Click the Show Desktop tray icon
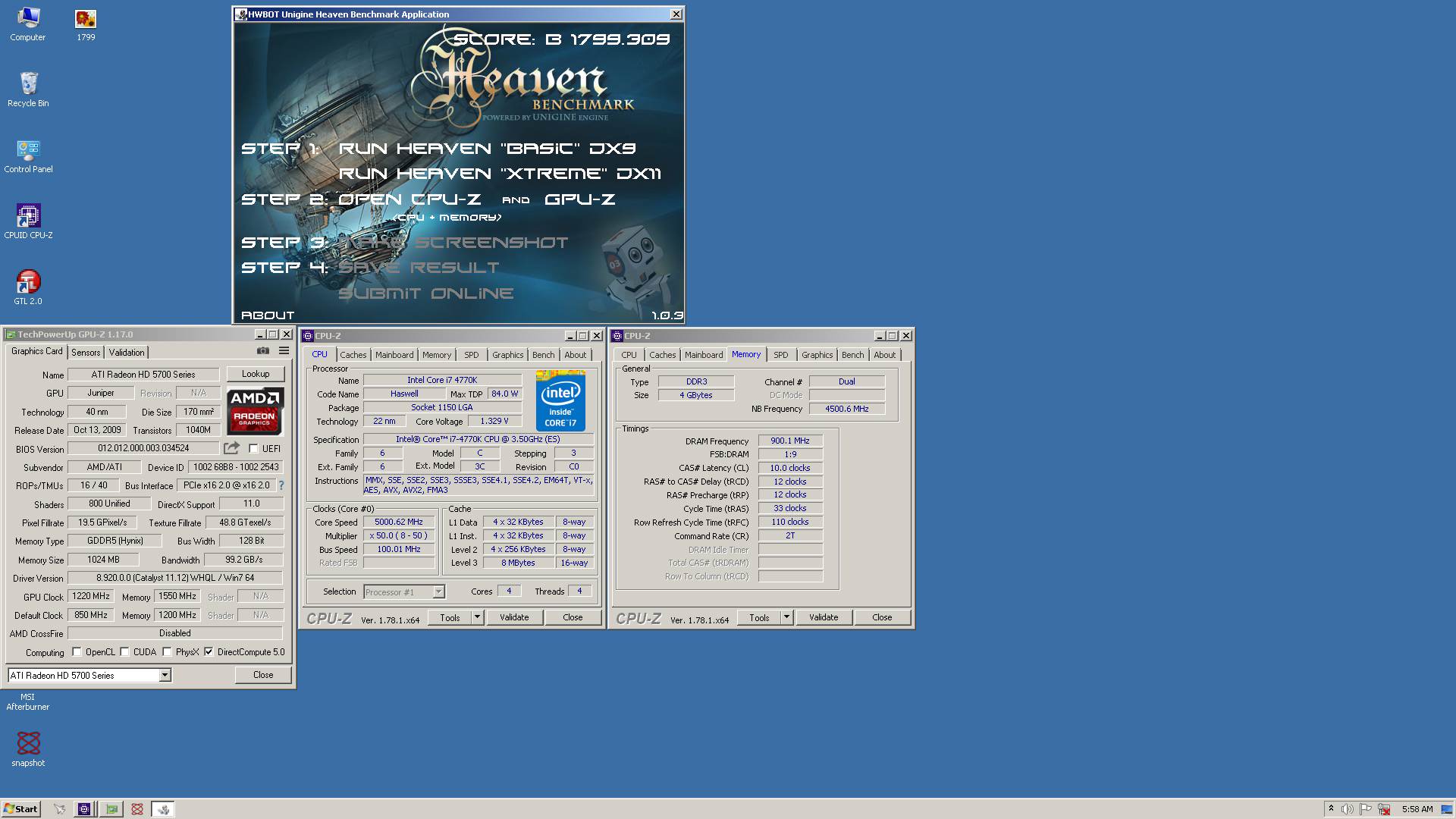 point(1446,809)
